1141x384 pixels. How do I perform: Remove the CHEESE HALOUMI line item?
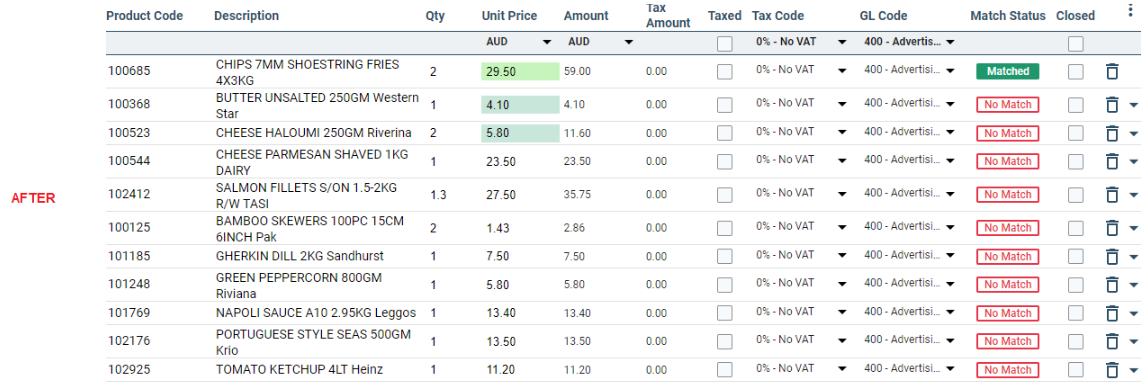pos(1111,133)
